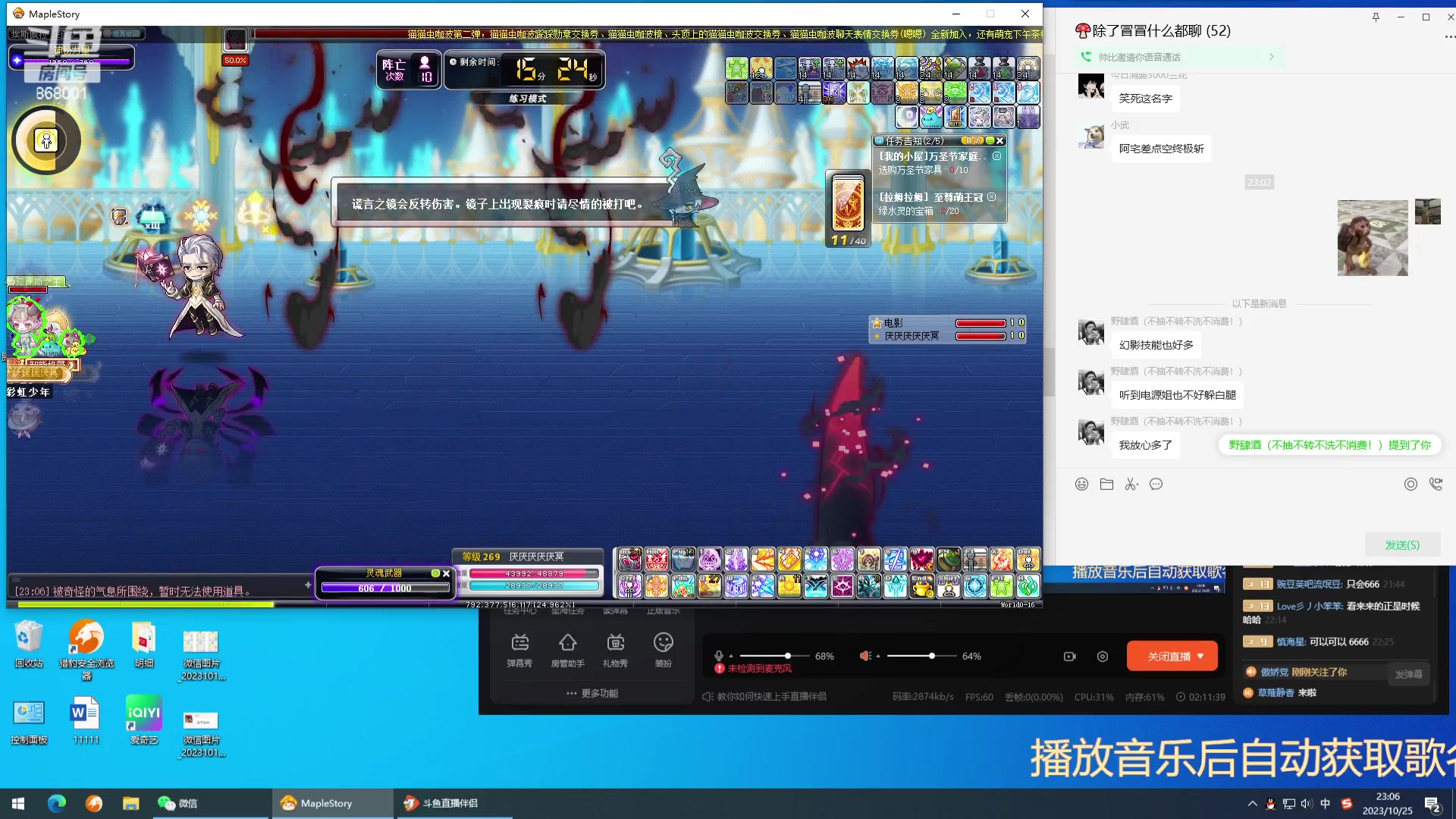Viewport: 1456px width, 819px height.
Task: Open the send file folder icon in WeChat
Action: (x=1107, y=484)
